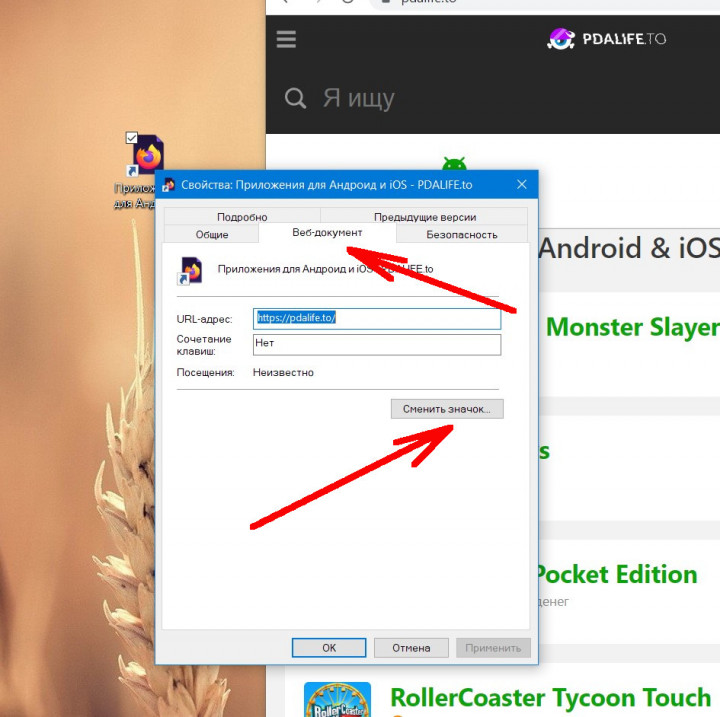Open the hamburger menu on PDALIFE site
The width and height of the screenshot is (720, 717).
point(287,39)
